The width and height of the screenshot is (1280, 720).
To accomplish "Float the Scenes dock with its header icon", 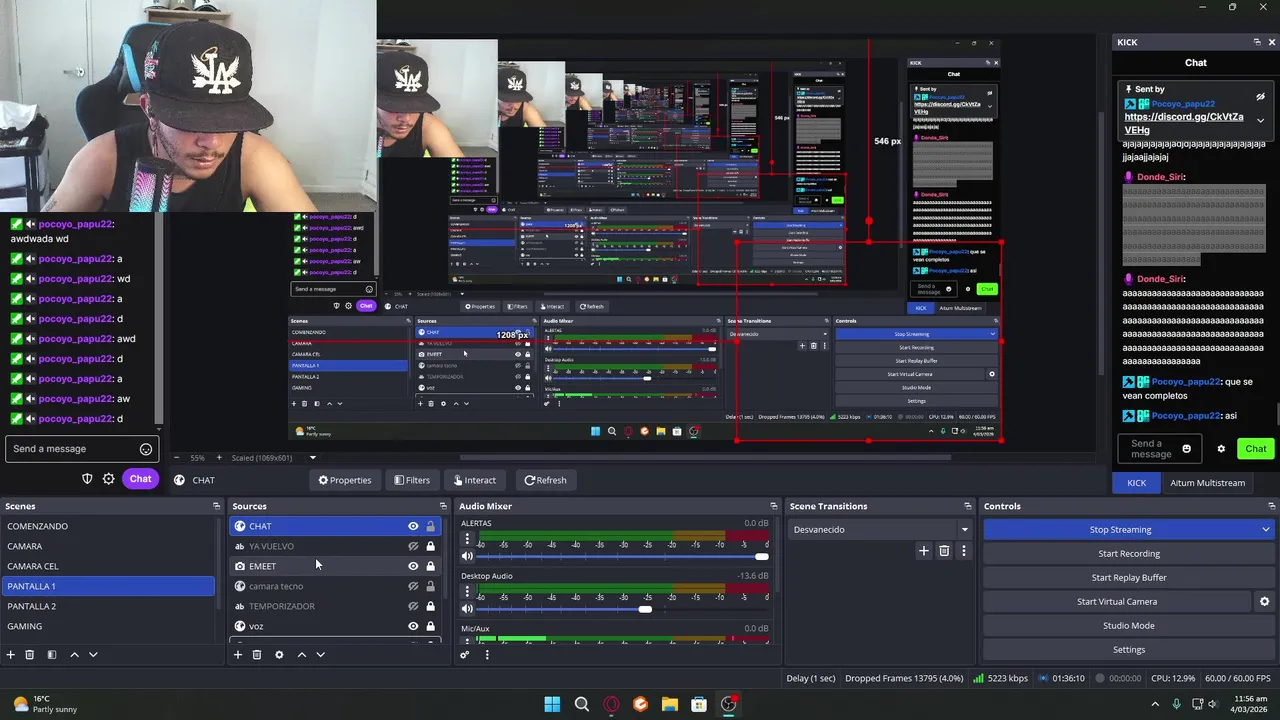I will click(216, 506).
